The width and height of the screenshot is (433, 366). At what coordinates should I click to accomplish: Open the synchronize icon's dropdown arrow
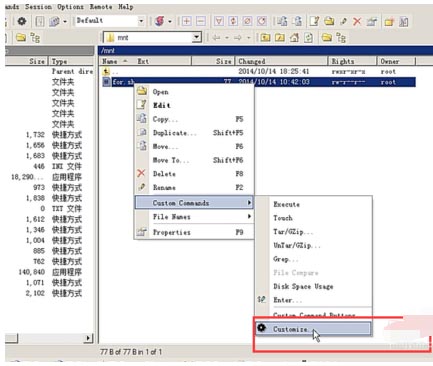tap(170, 22)
